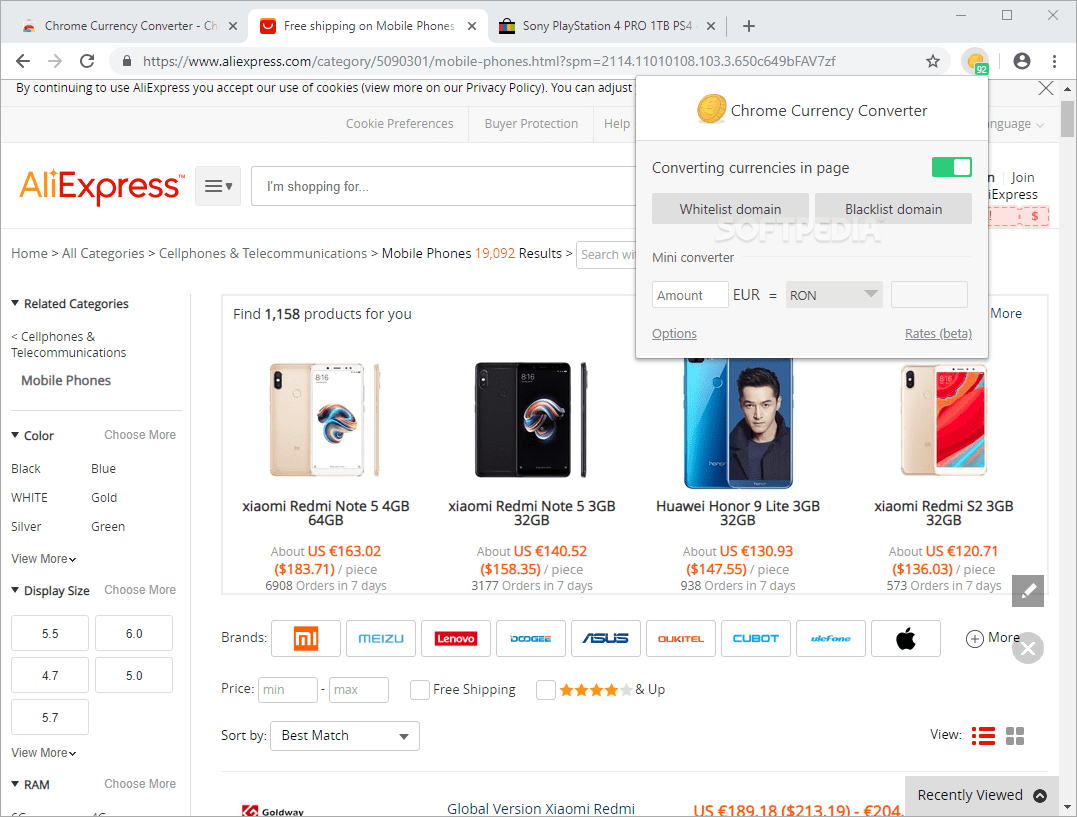Go back using browser back arrow

[23, 61]
